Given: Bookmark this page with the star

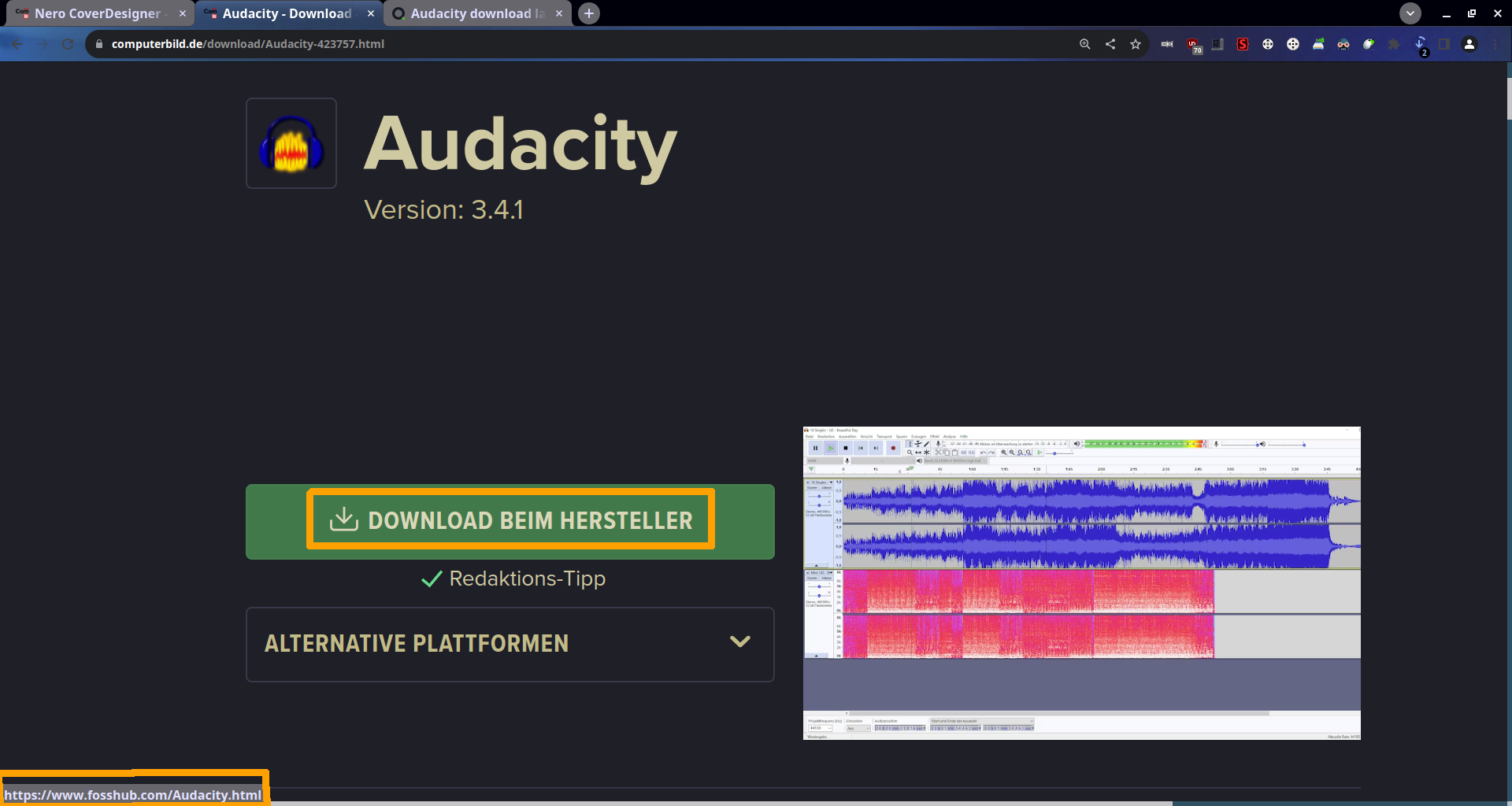Looking at the screenshot, I should coord(1136,44).
